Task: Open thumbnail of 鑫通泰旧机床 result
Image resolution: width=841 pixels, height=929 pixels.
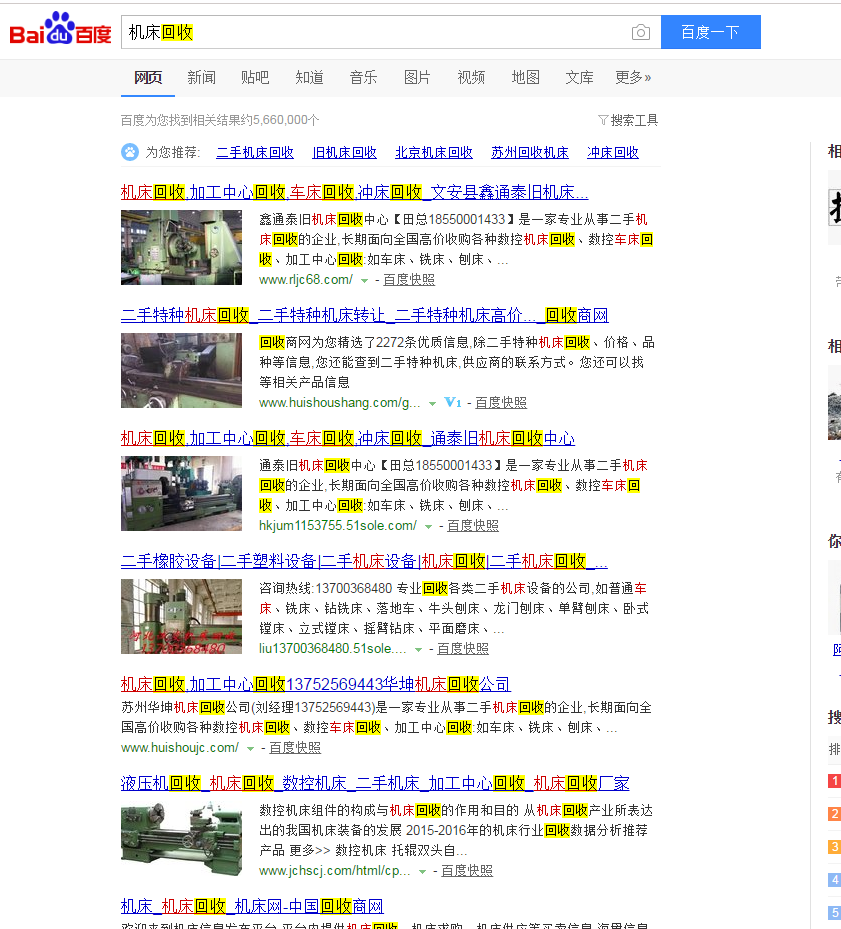Action: click(181, 248)
